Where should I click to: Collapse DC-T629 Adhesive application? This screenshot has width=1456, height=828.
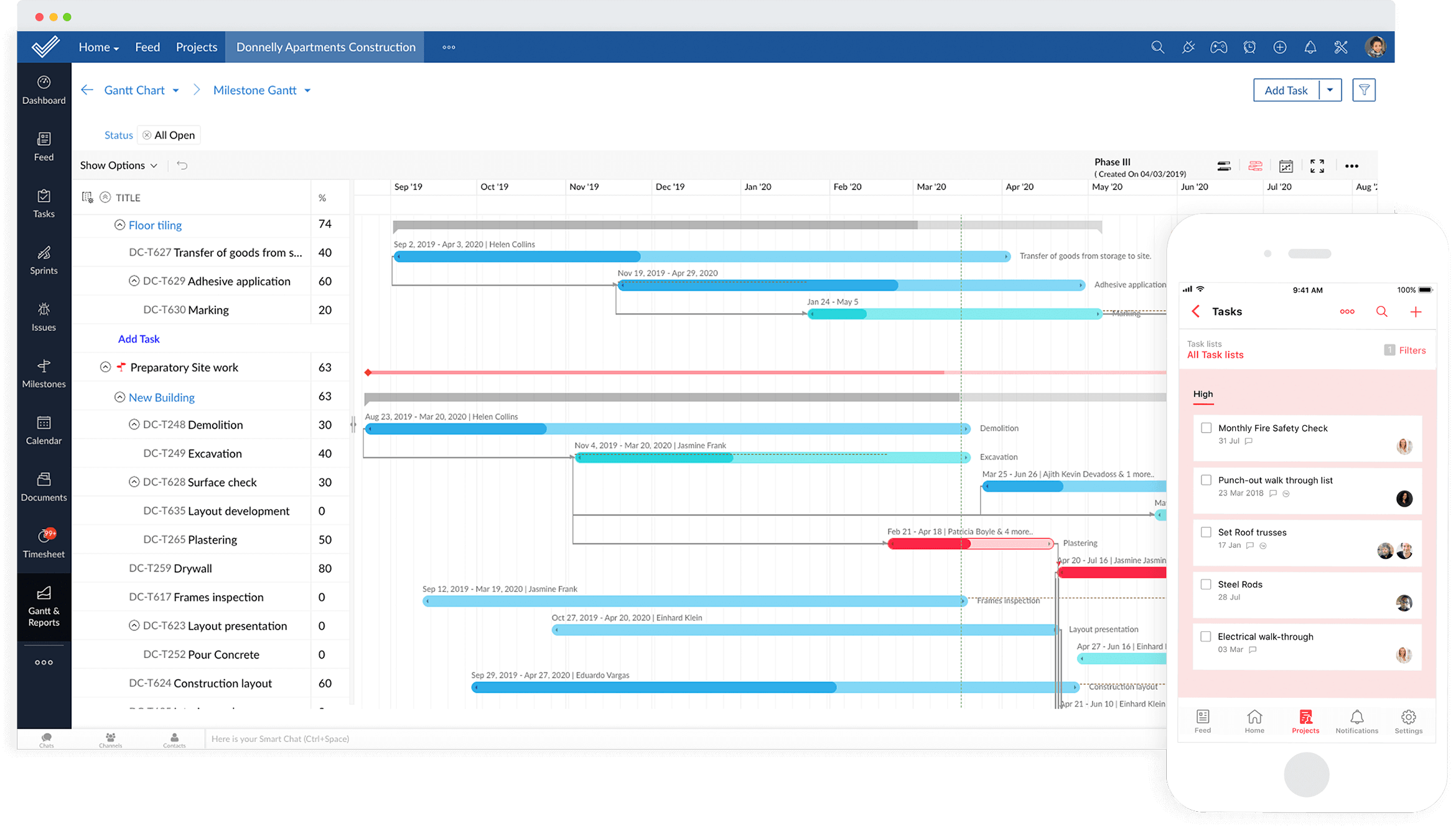coord(134,281)
